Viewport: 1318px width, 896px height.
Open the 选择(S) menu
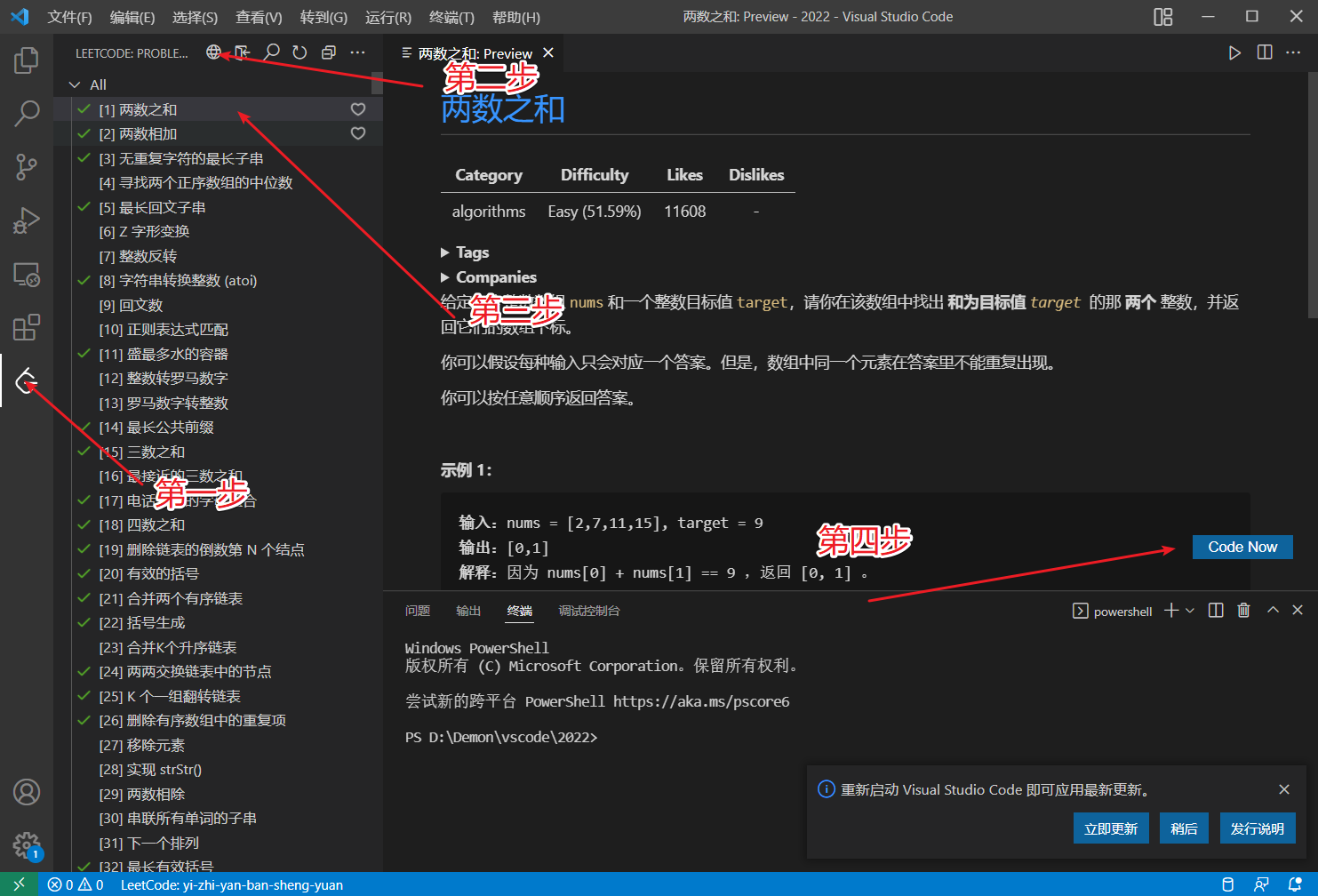point(195,17)
